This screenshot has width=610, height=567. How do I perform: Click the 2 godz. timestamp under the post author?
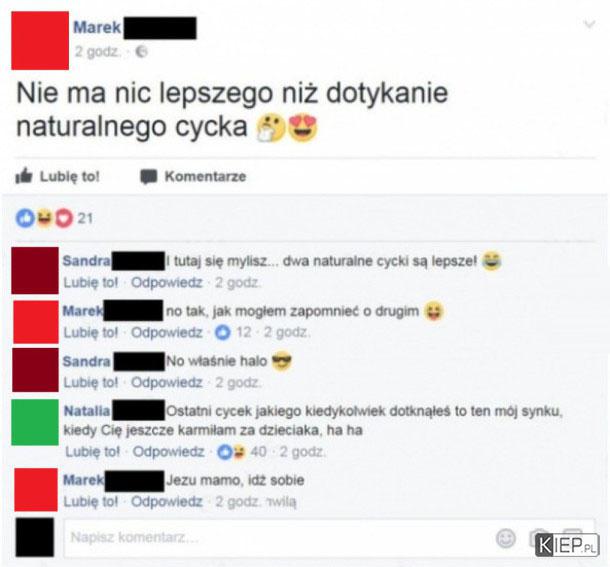[x=96, y=51]
